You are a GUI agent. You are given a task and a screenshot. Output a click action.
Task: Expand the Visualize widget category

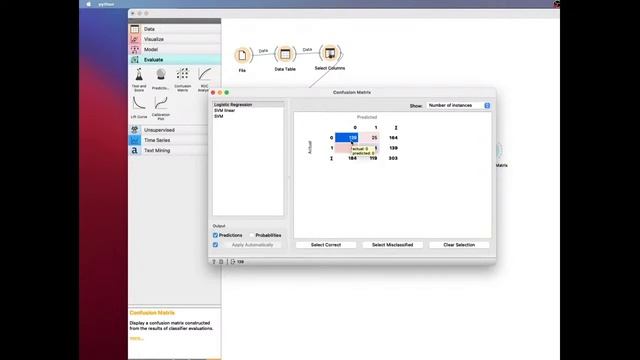click(x=175, y=39)
